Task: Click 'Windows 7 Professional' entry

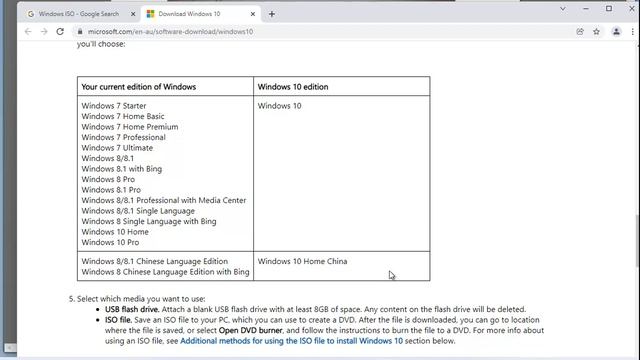Action: click(x=123, y=138)
